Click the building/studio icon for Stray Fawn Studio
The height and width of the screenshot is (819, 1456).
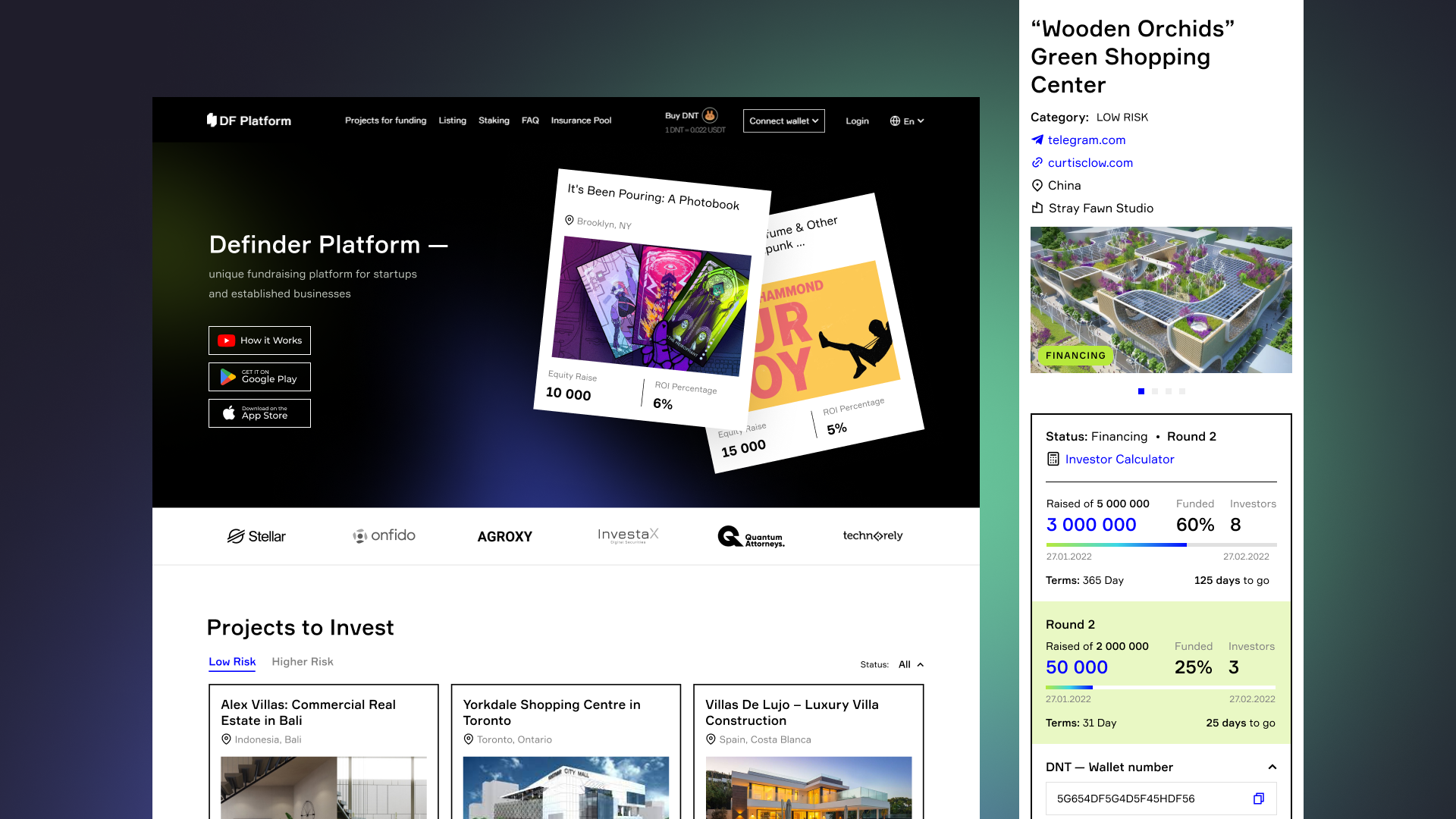pyautogui.click(x=1037, y=207)
